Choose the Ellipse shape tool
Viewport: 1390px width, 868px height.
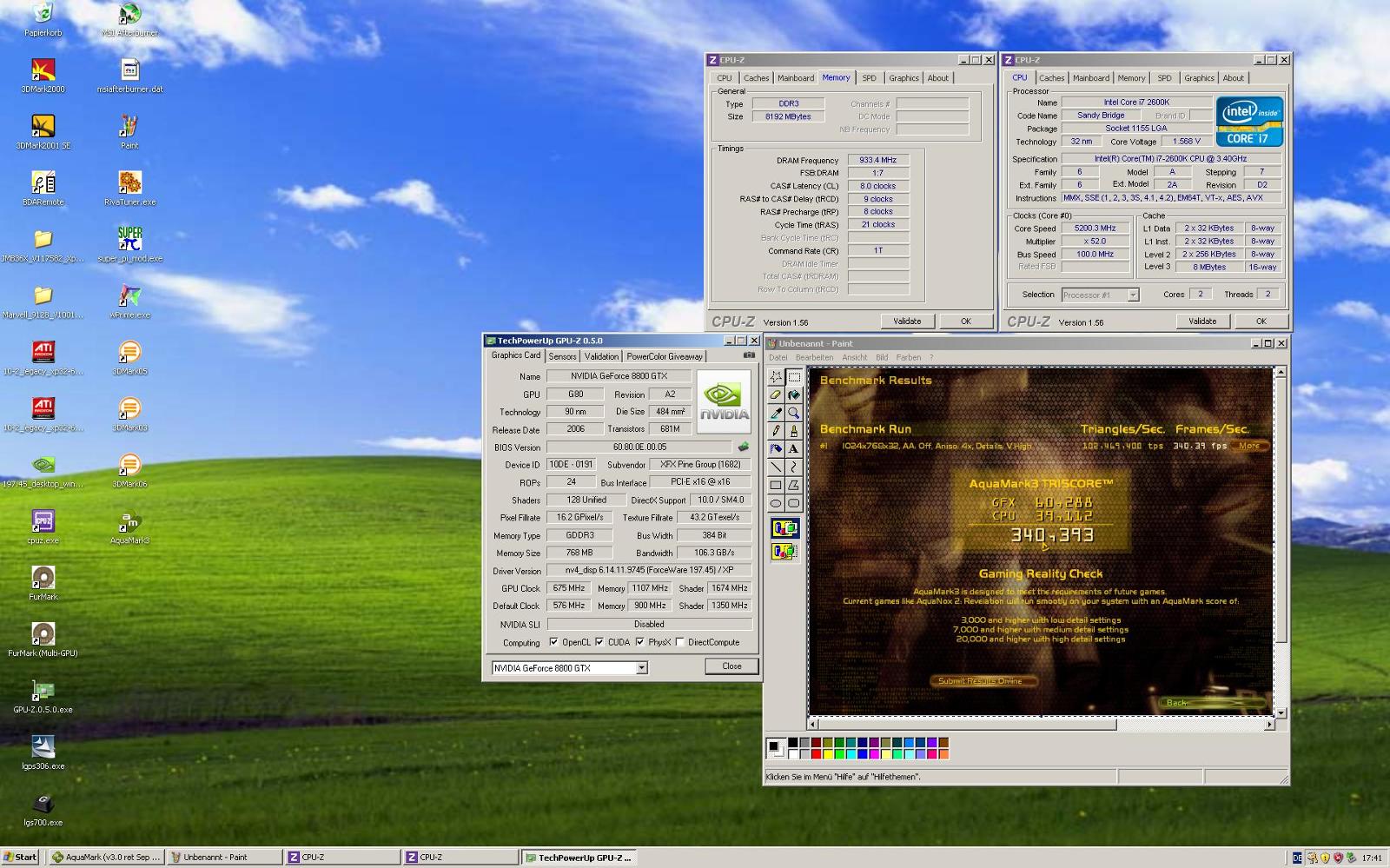click(x=776, y=504)
